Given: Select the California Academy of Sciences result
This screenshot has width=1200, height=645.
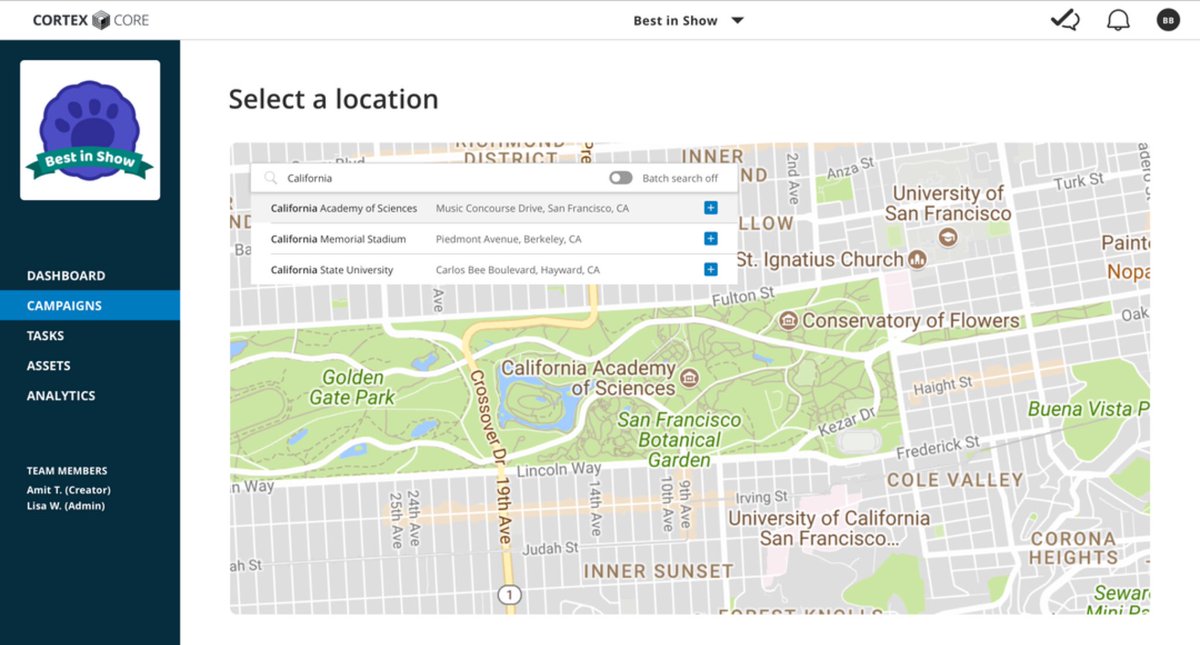Looking at the screenshot, I should (494, 208).
